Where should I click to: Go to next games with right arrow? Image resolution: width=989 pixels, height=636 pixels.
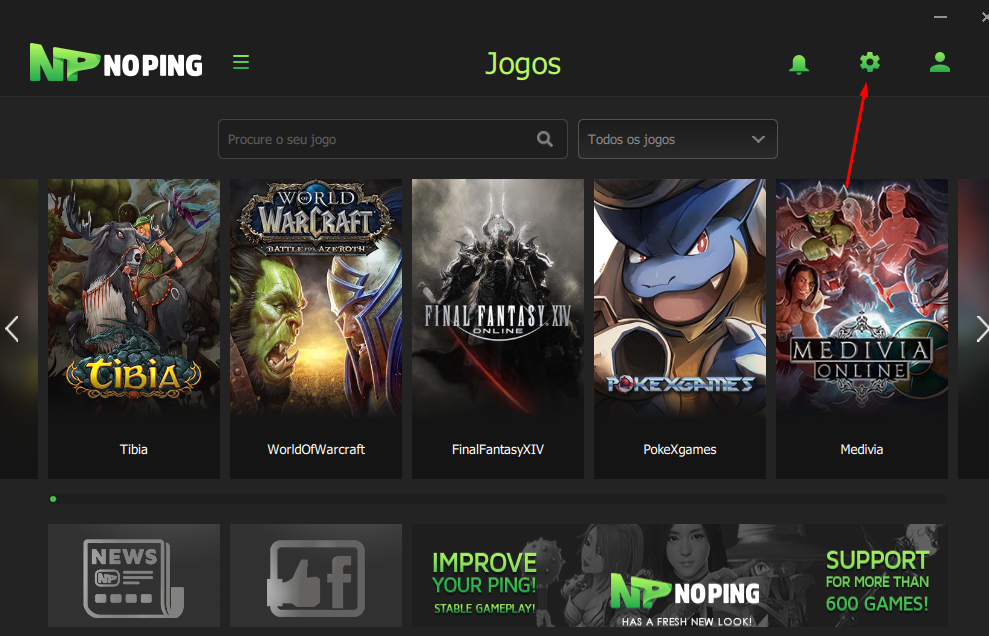coord(981,329)
